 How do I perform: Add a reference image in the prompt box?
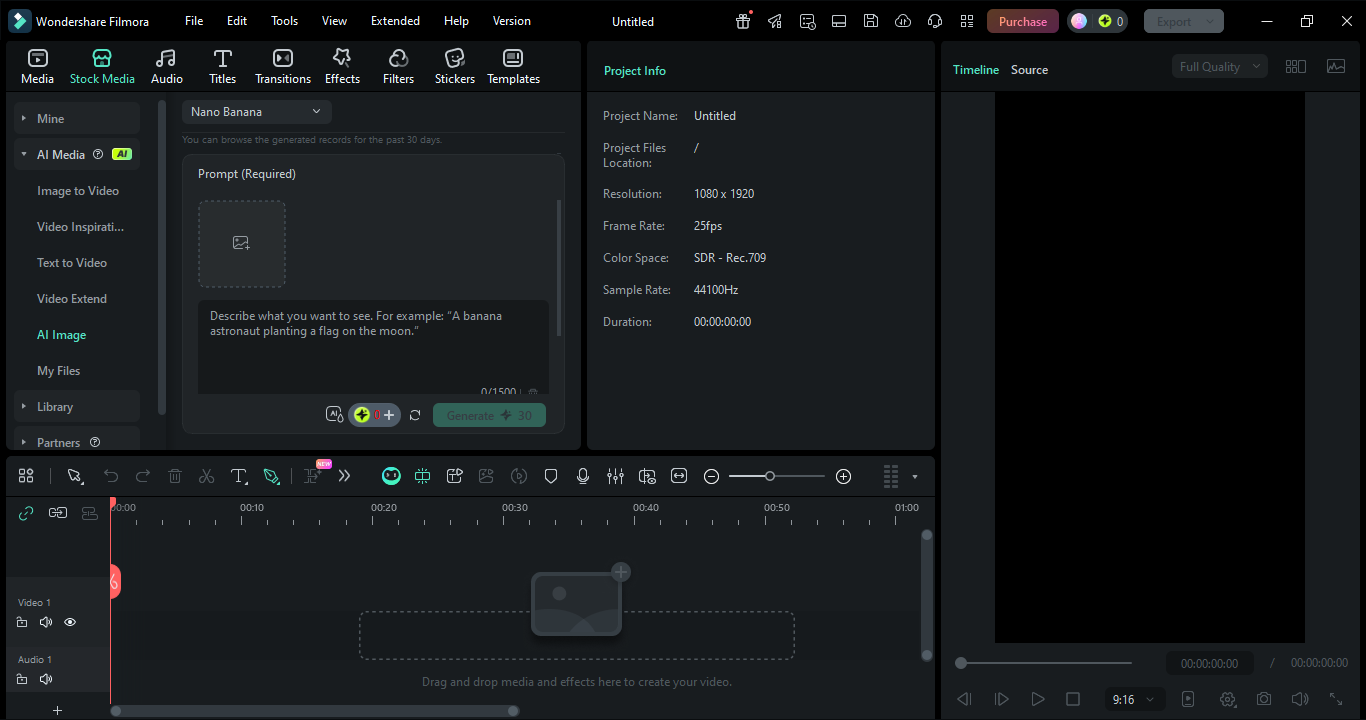(x=241, y=243)
